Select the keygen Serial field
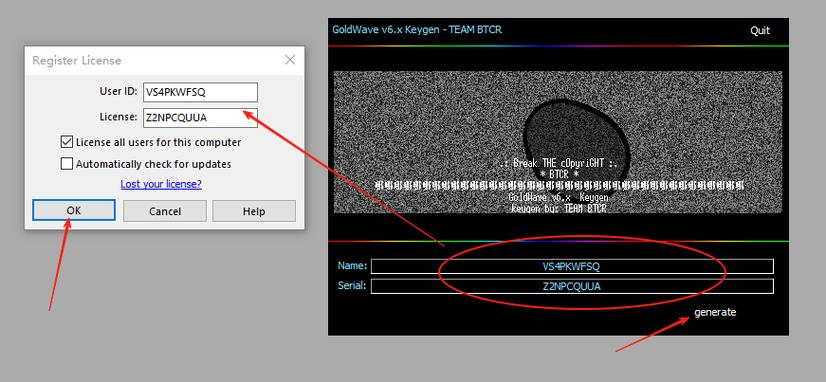The height and width of the screenshot is (382, 826). point(572,286)
